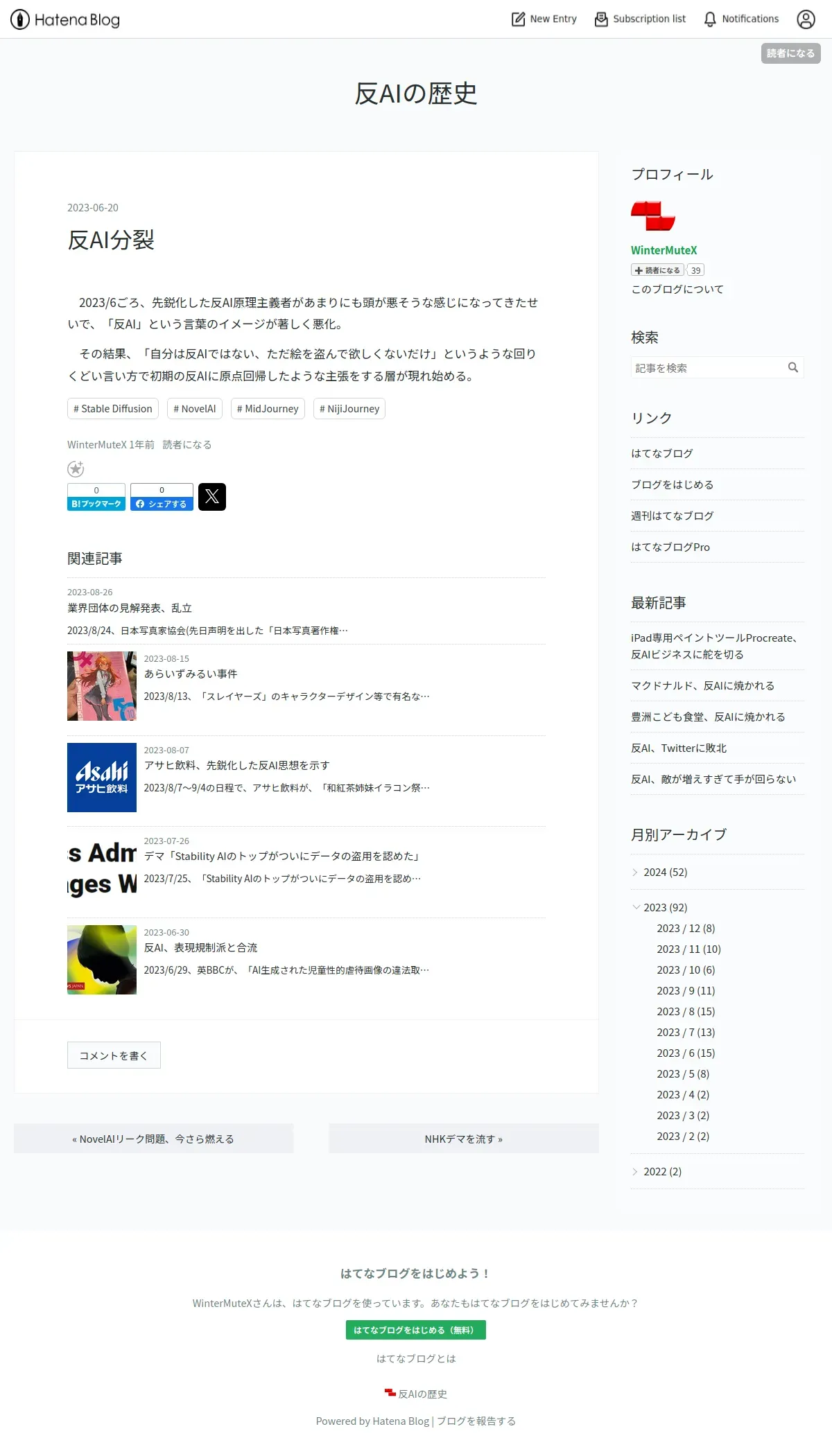Image resolution: width=832 pixels, height=1456 pixels.
Task: Open archive 2023 / 5 (8)
Action: 683,1073
